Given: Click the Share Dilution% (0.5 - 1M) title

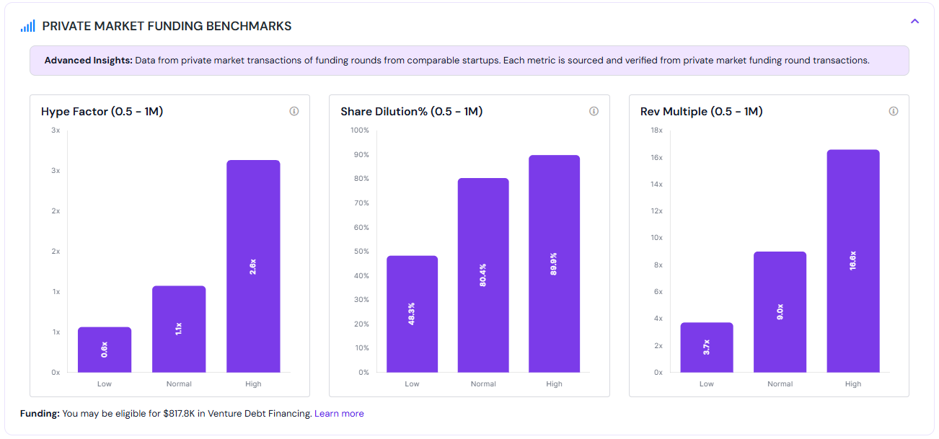Looking at the screenshot, I should pyautogui.click(x=411, y=111).
